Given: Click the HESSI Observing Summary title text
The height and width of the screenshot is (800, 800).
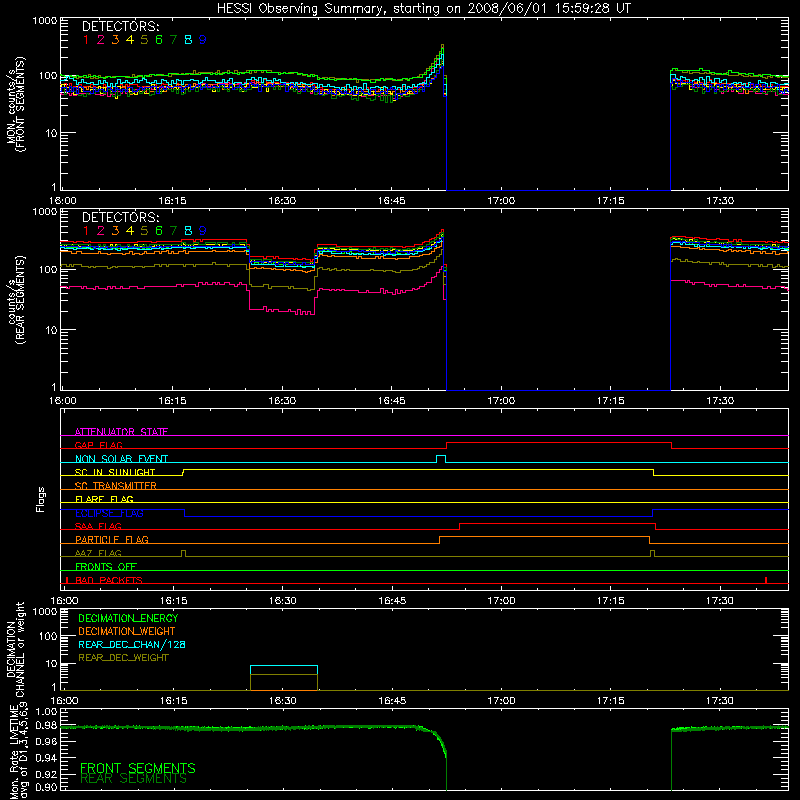Looking at the screenshot, I should tap(423, 9).
